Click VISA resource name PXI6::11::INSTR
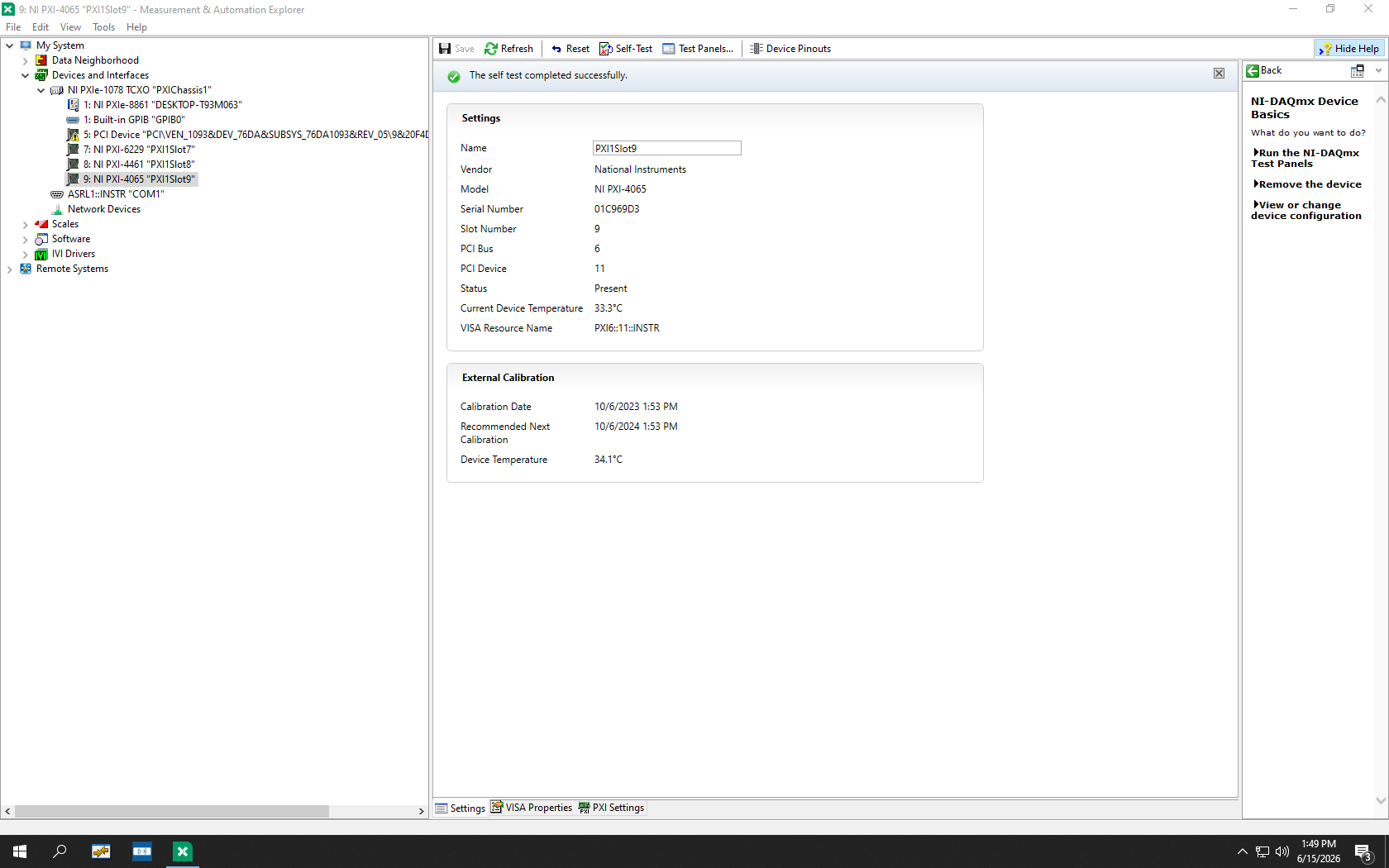This screenshot has width=1389, height=868. pyautogui.click(x=627, y=328)
